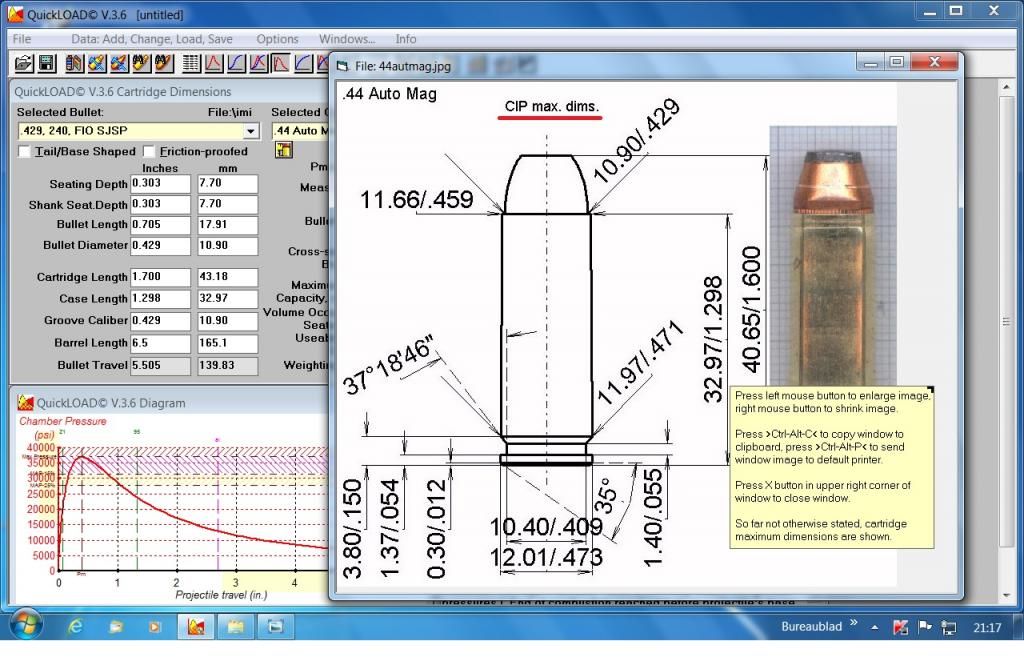Enable the Tail/Base Shaped checkbox

click(x=25, y=151)
